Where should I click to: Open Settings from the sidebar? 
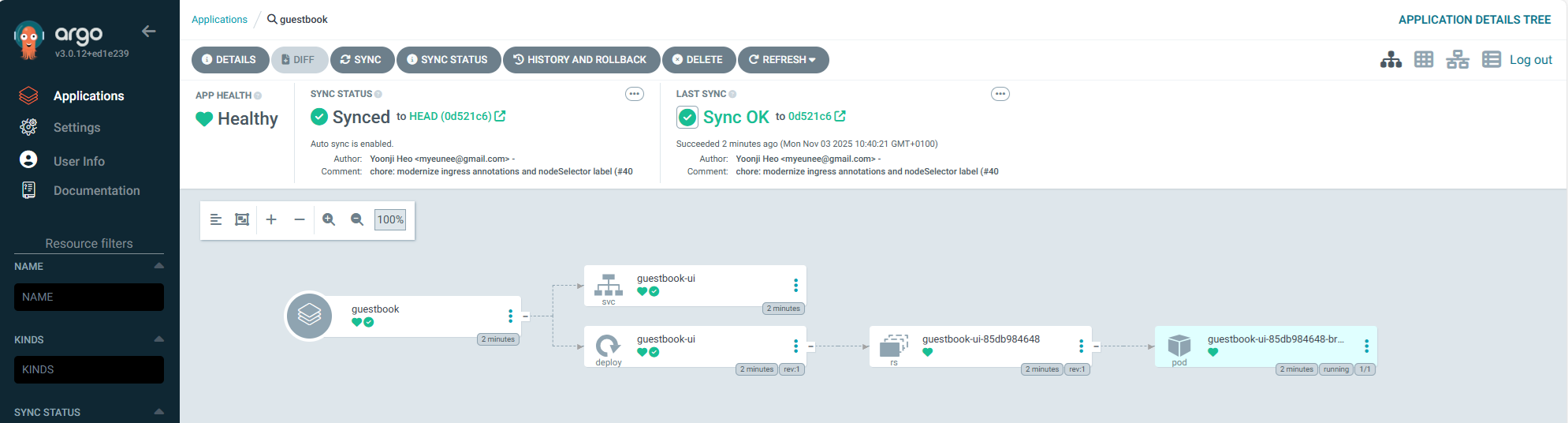76,128
